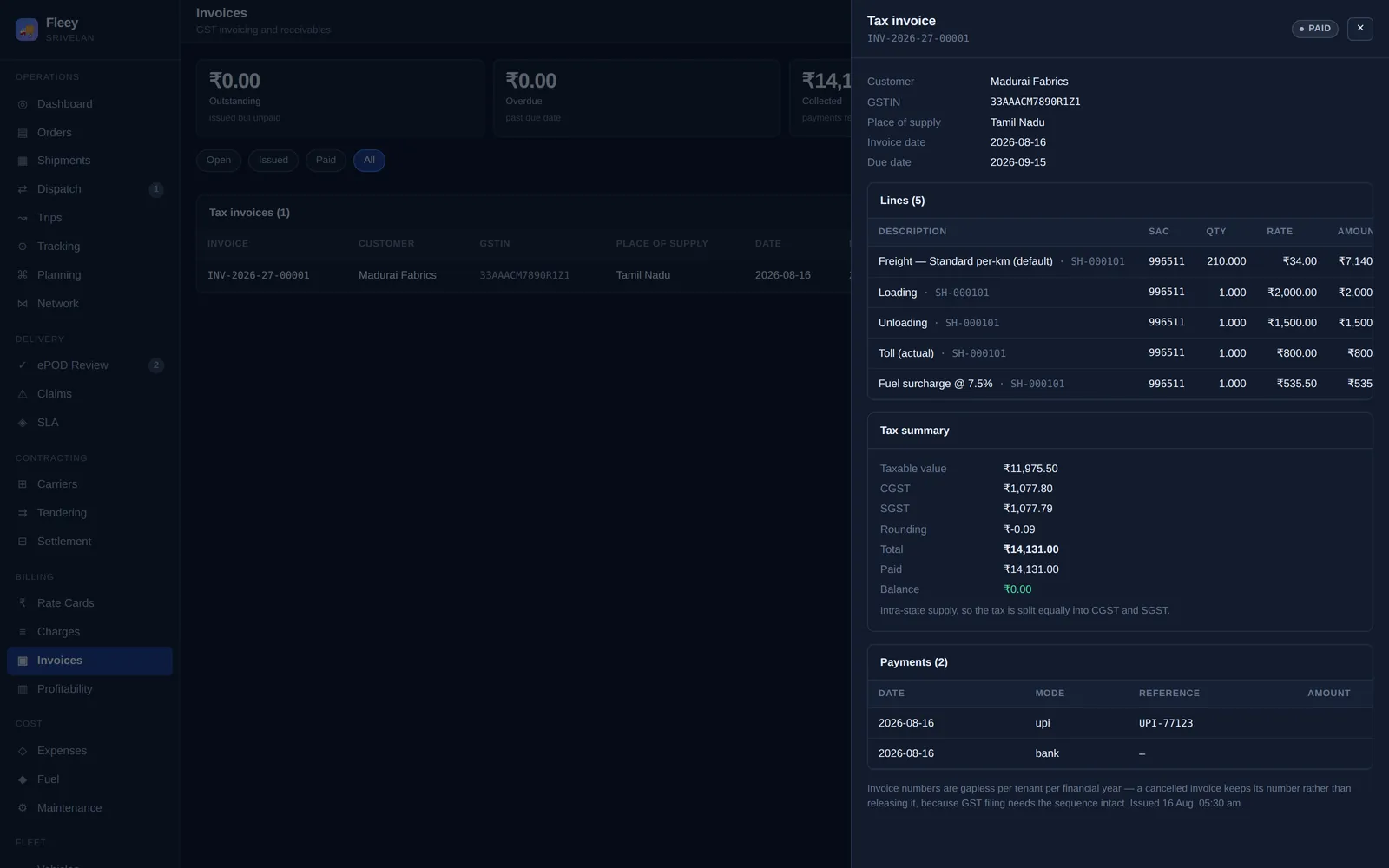Click the SLA diamond icon
The image size is (1389, 868).
coord(23,423)
